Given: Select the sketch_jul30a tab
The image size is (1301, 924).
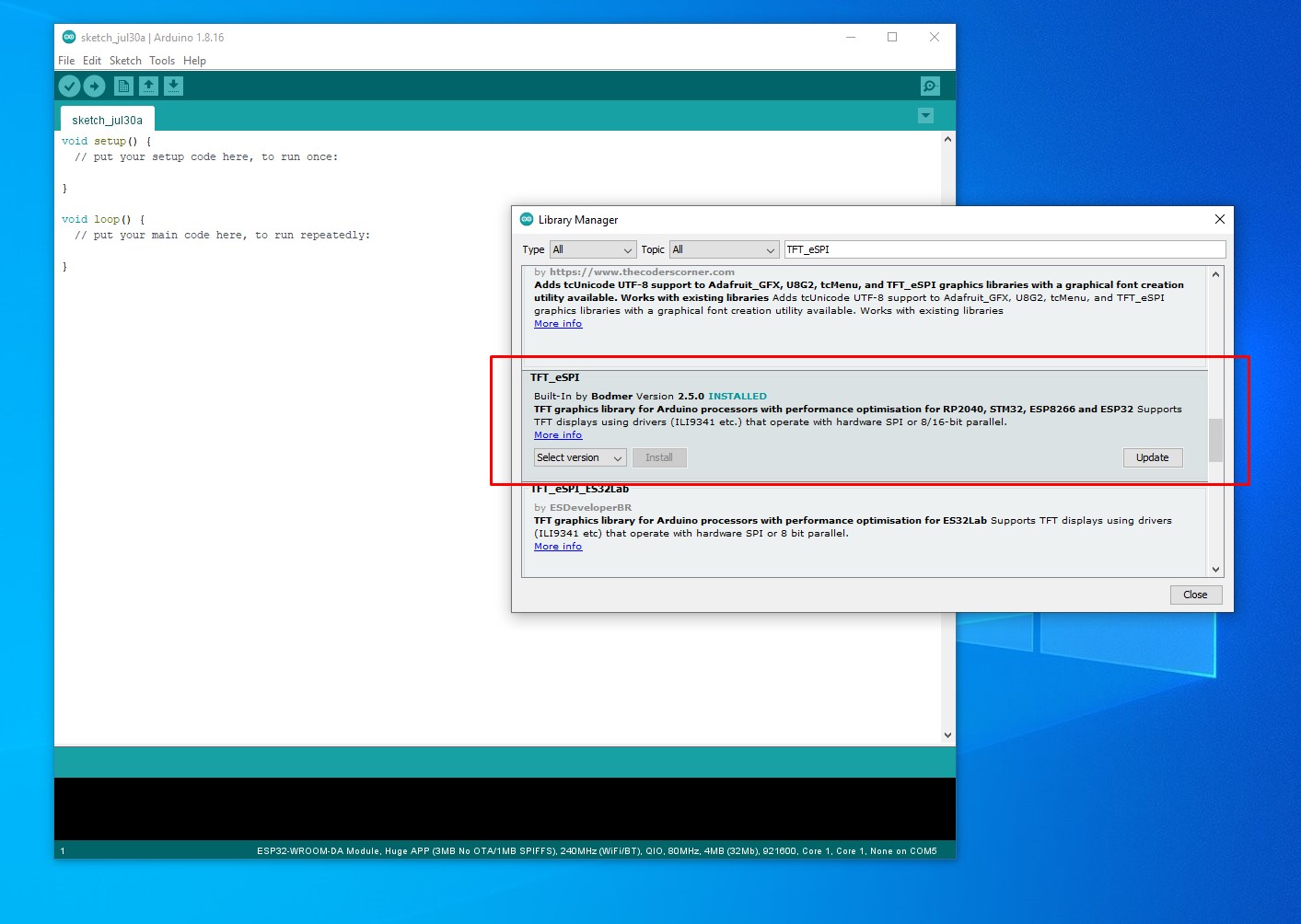Looking at the screenshot, I should [x=107, y=120].
